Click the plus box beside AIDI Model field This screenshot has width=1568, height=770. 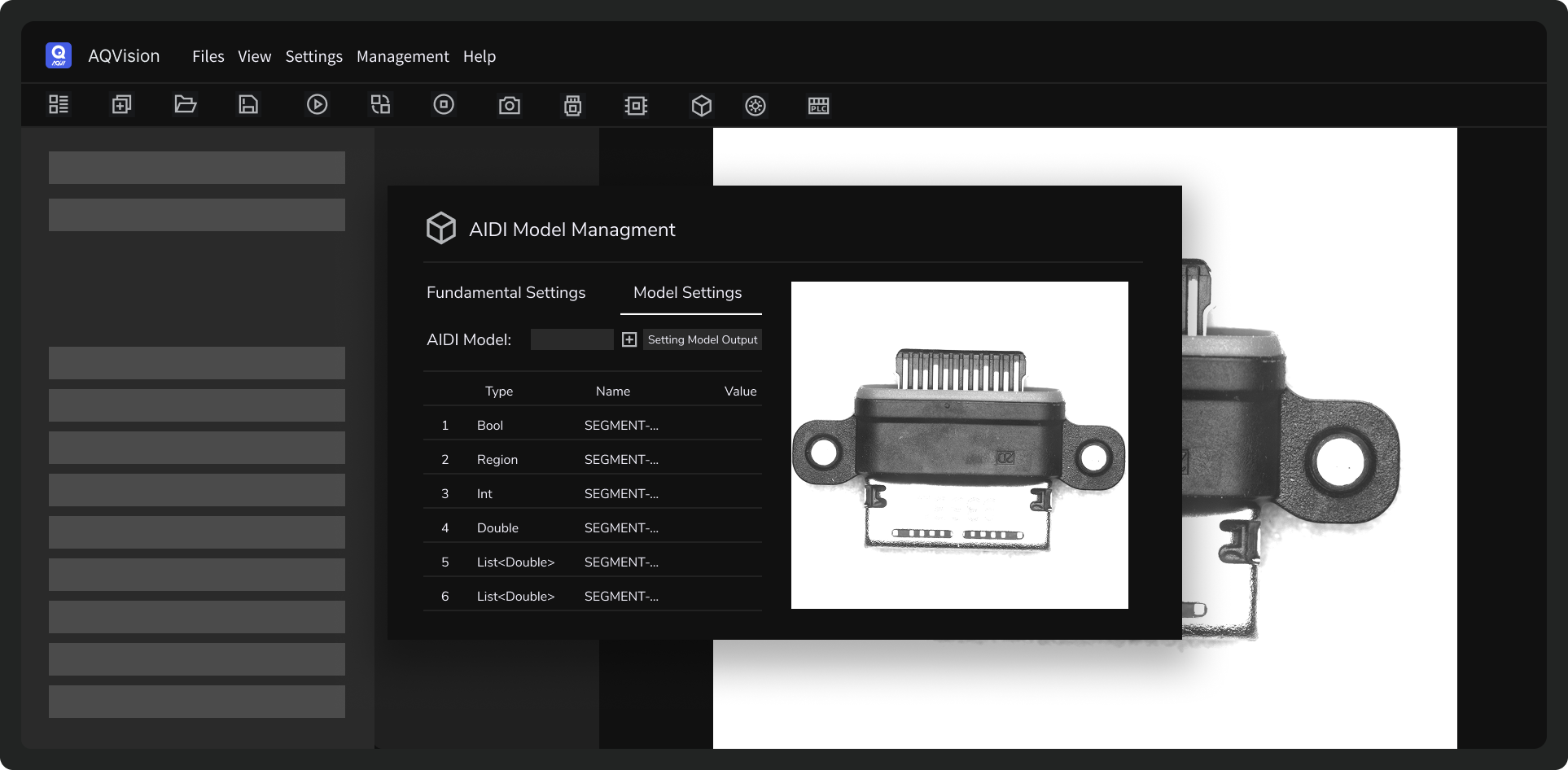tap(629, 340)
